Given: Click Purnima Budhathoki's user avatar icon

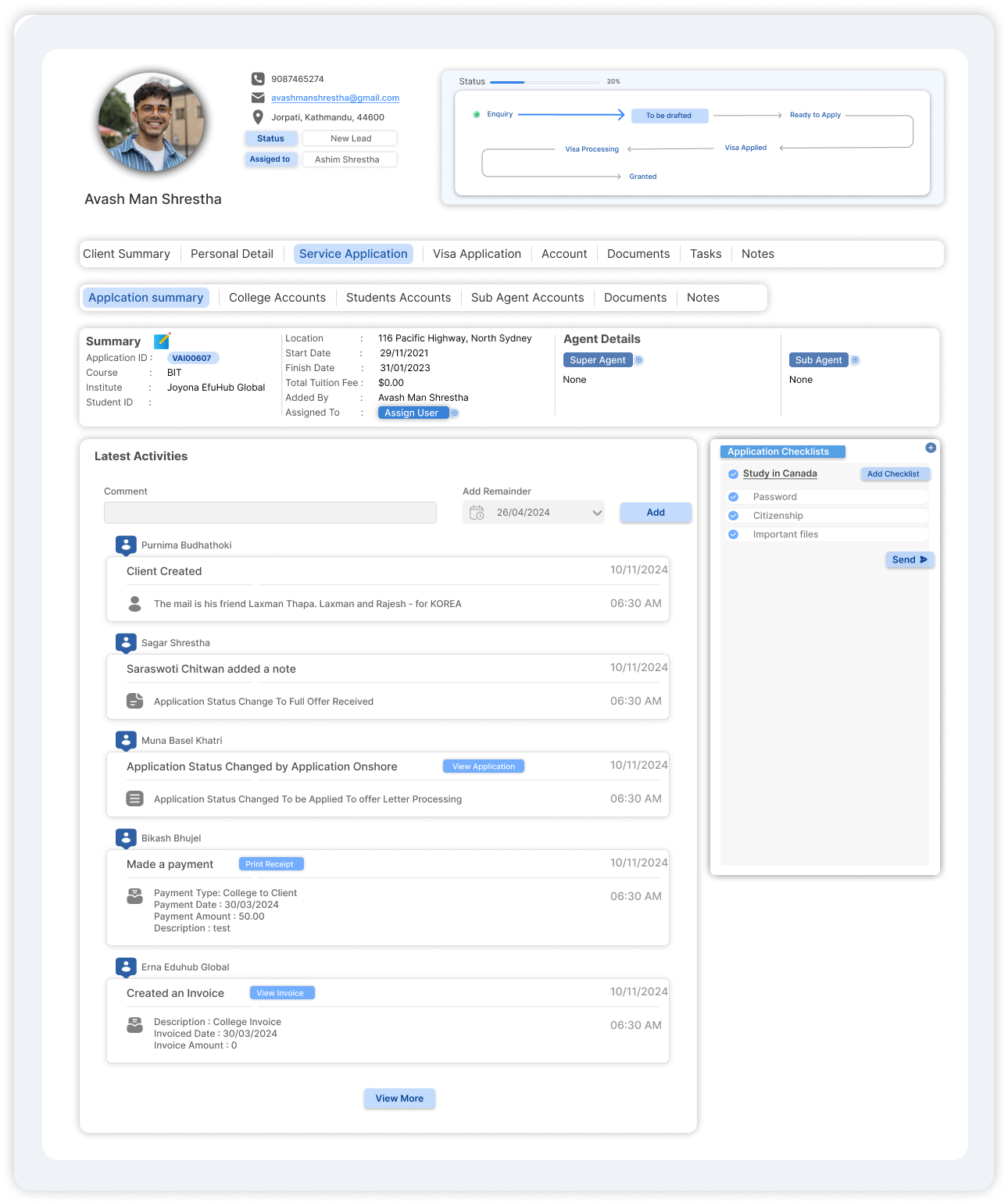Looking at the screenshot, I should 126,545.
